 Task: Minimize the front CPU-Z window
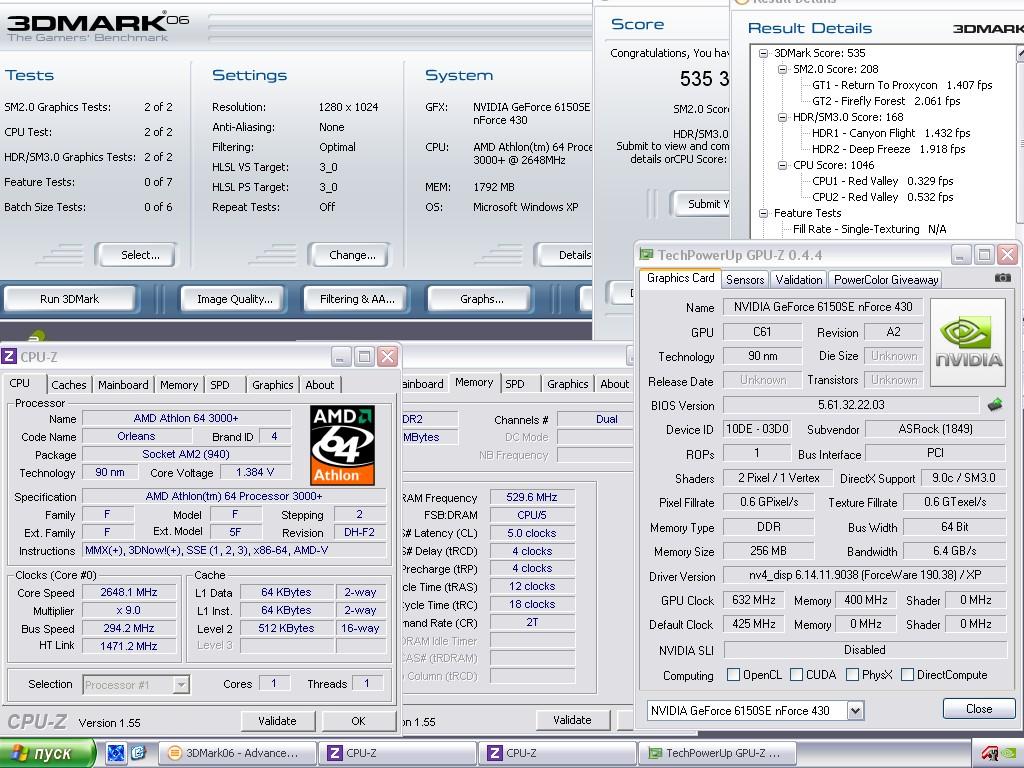[x=341, y=357]
